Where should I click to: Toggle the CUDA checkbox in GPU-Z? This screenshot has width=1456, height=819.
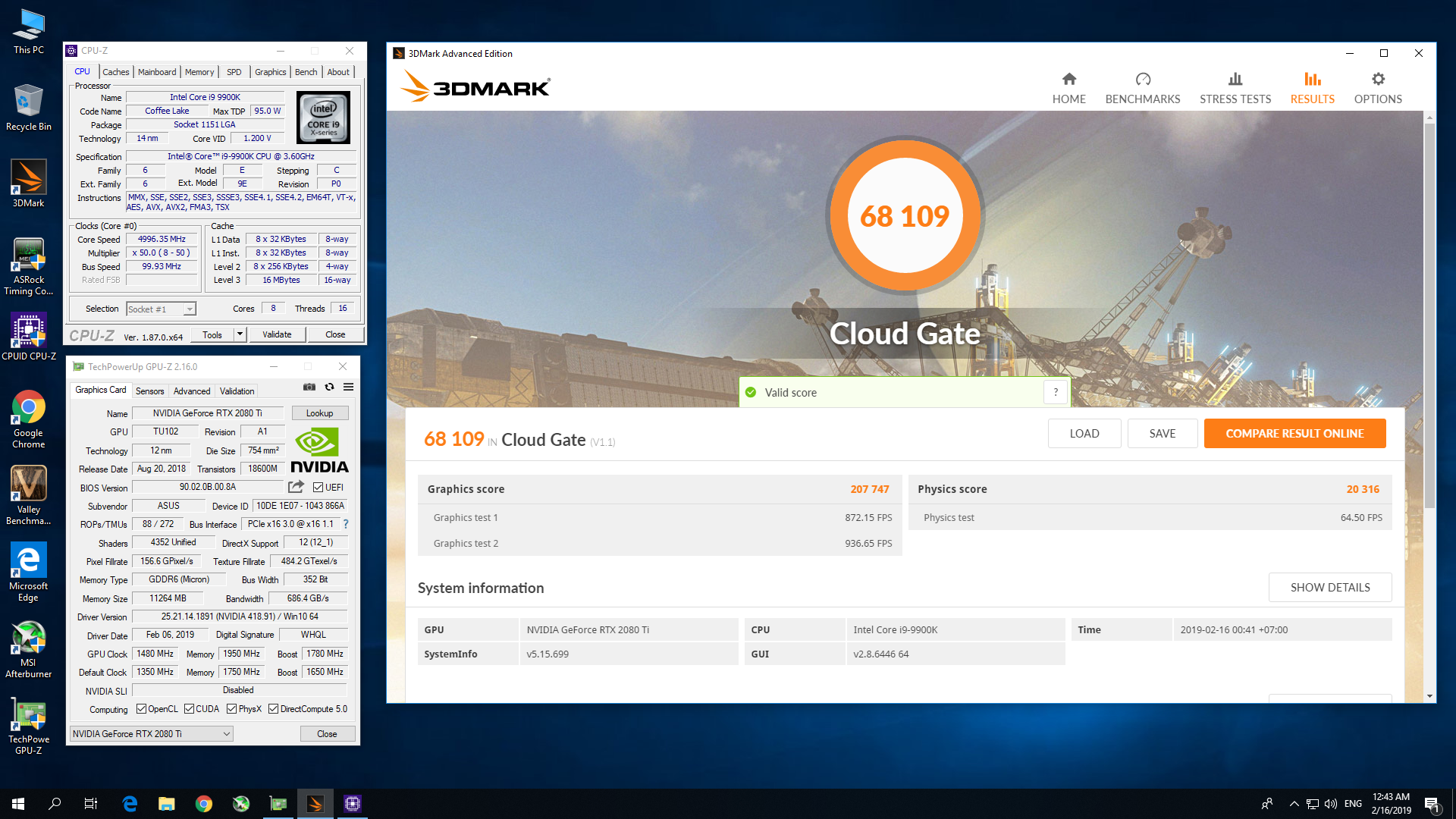coord(190,709)
